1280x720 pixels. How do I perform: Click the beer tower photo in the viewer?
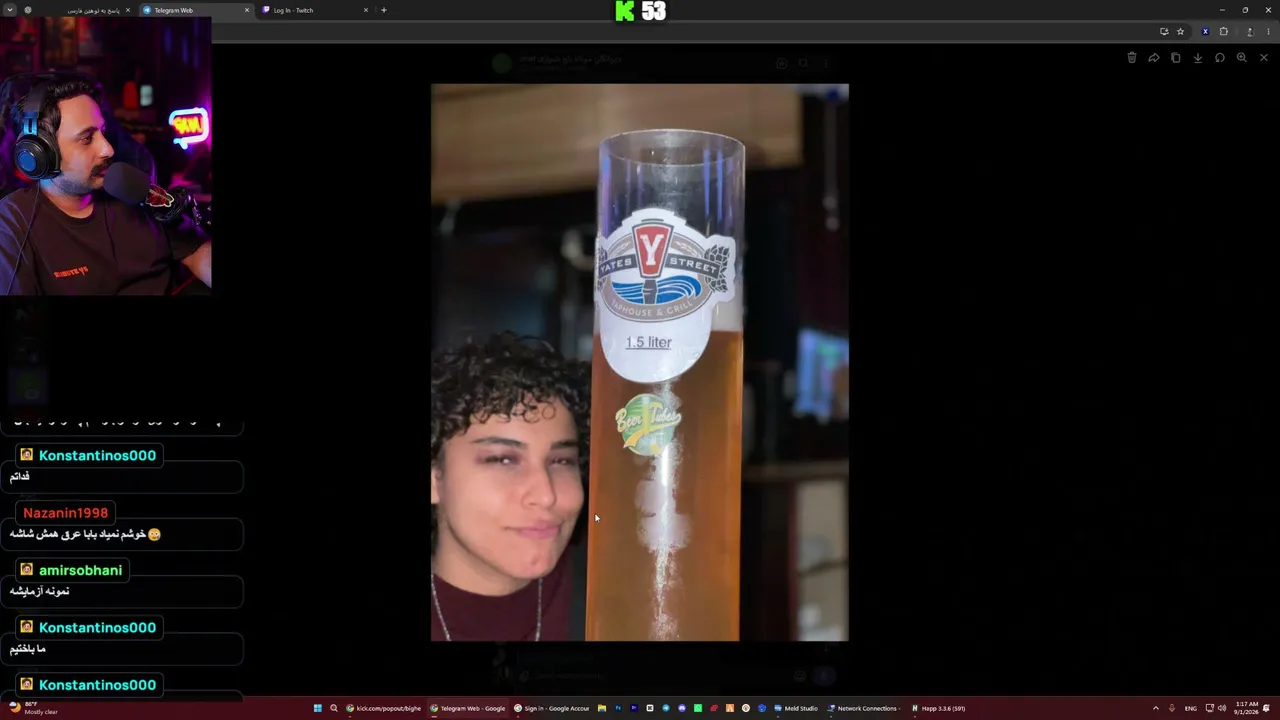tap(640, 362)
